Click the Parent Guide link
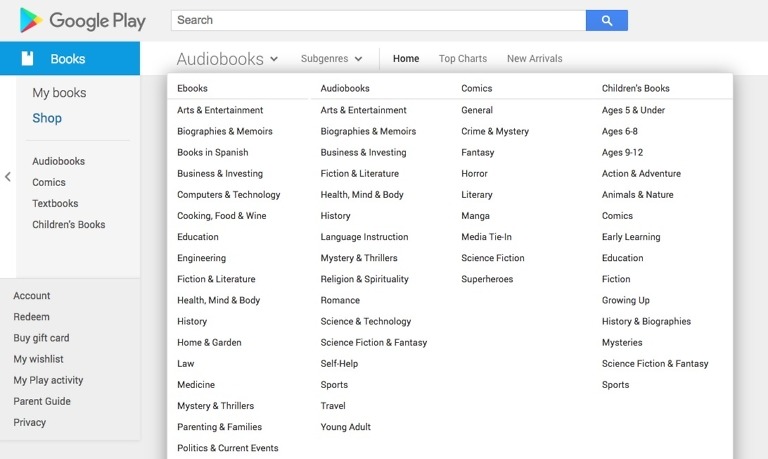Image resolution: width=768 pixels, height=459 pixels. coord(42,401)
